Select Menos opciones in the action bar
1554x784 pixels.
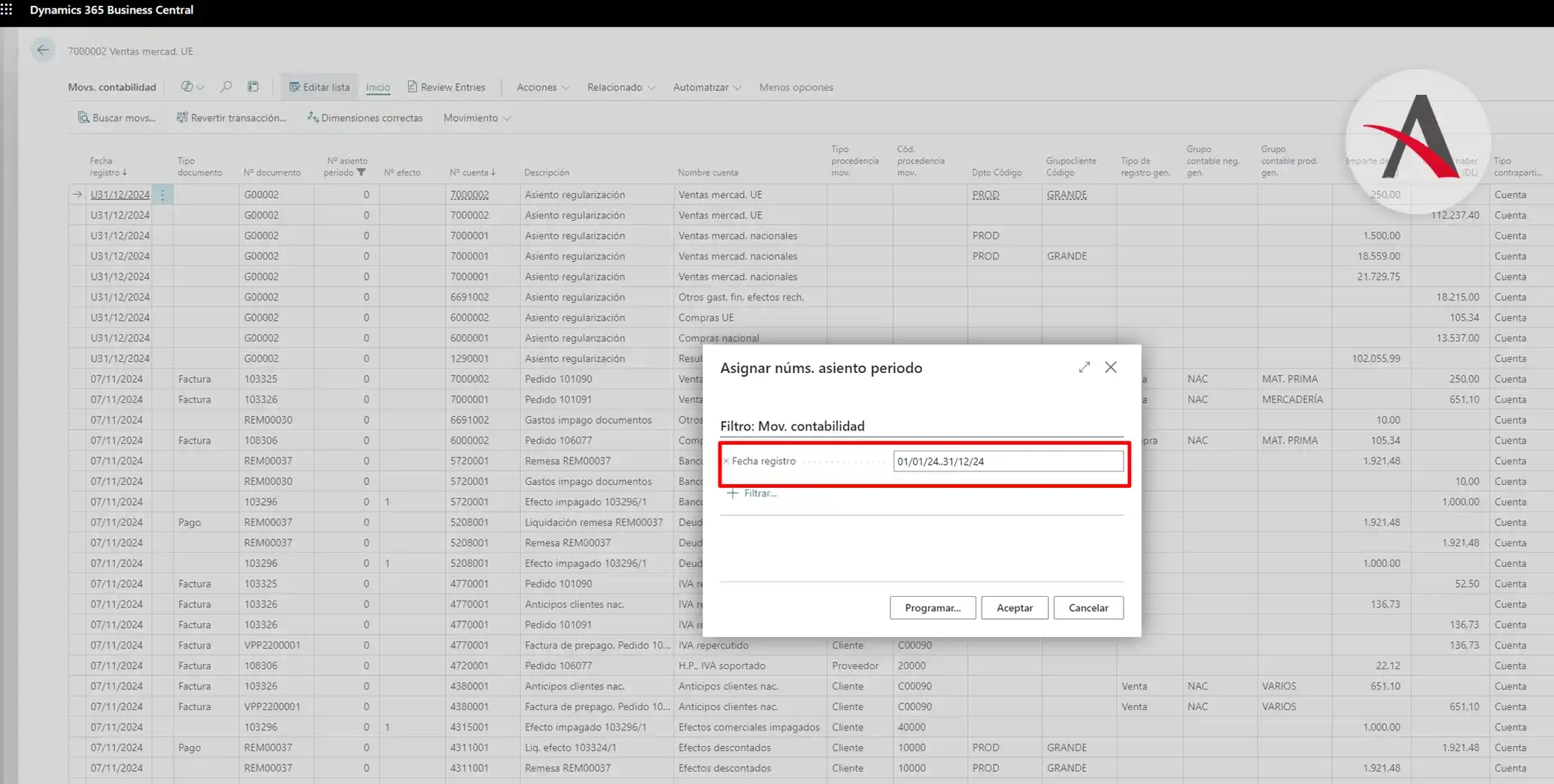click(x=795, y=87)
